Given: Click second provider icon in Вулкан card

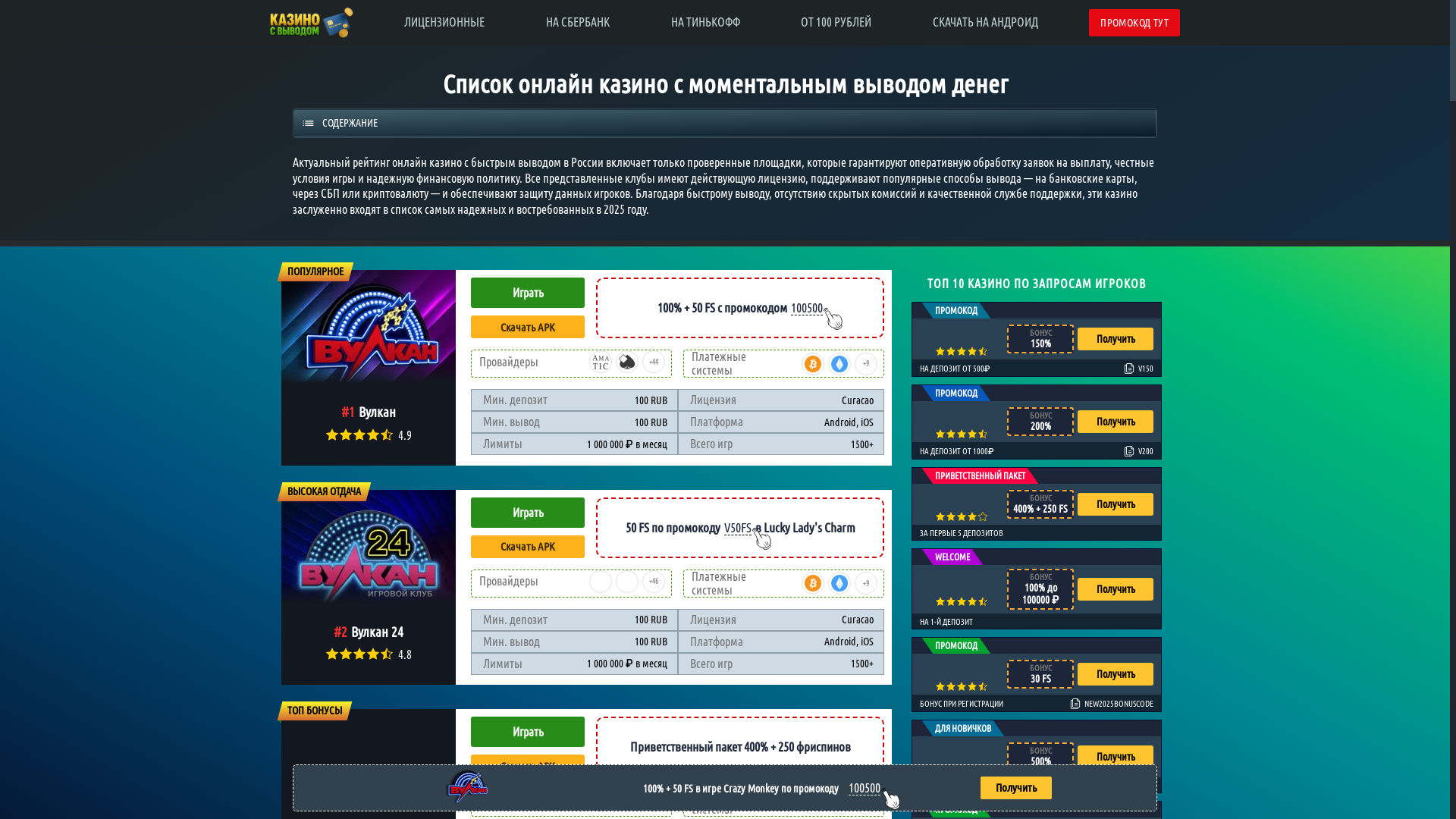Looking at the screenshot, I should click(627, 362).
